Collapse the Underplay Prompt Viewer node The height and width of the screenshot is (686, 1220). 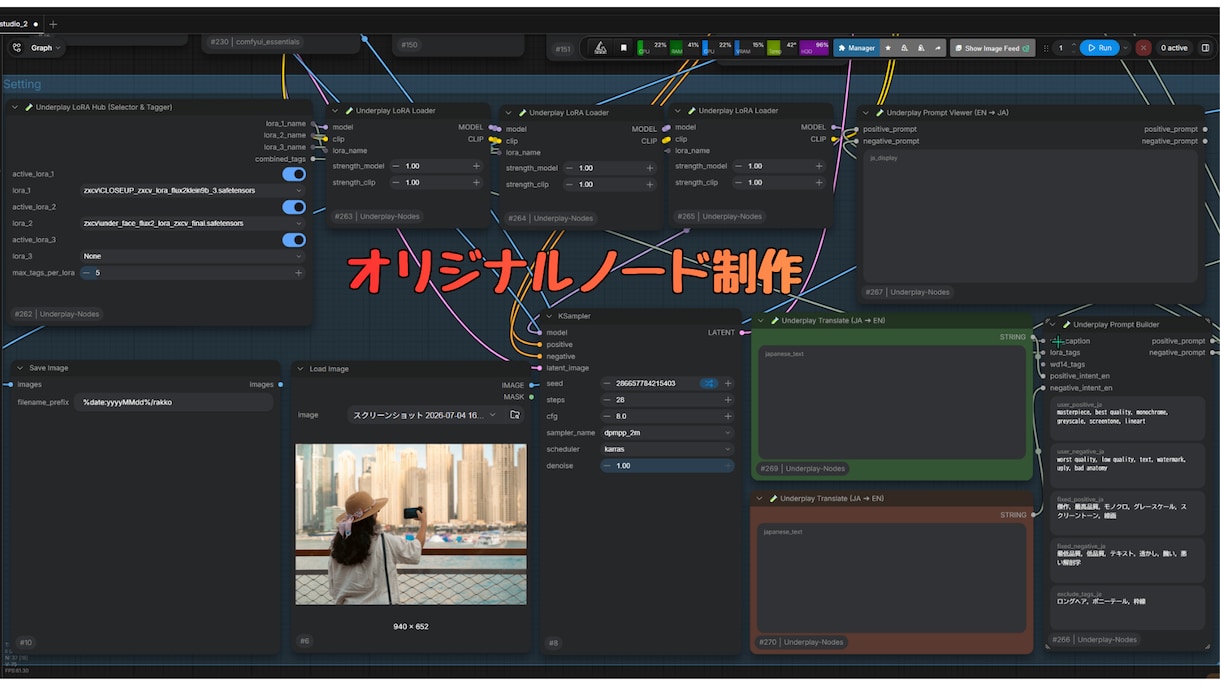point(866,113)
